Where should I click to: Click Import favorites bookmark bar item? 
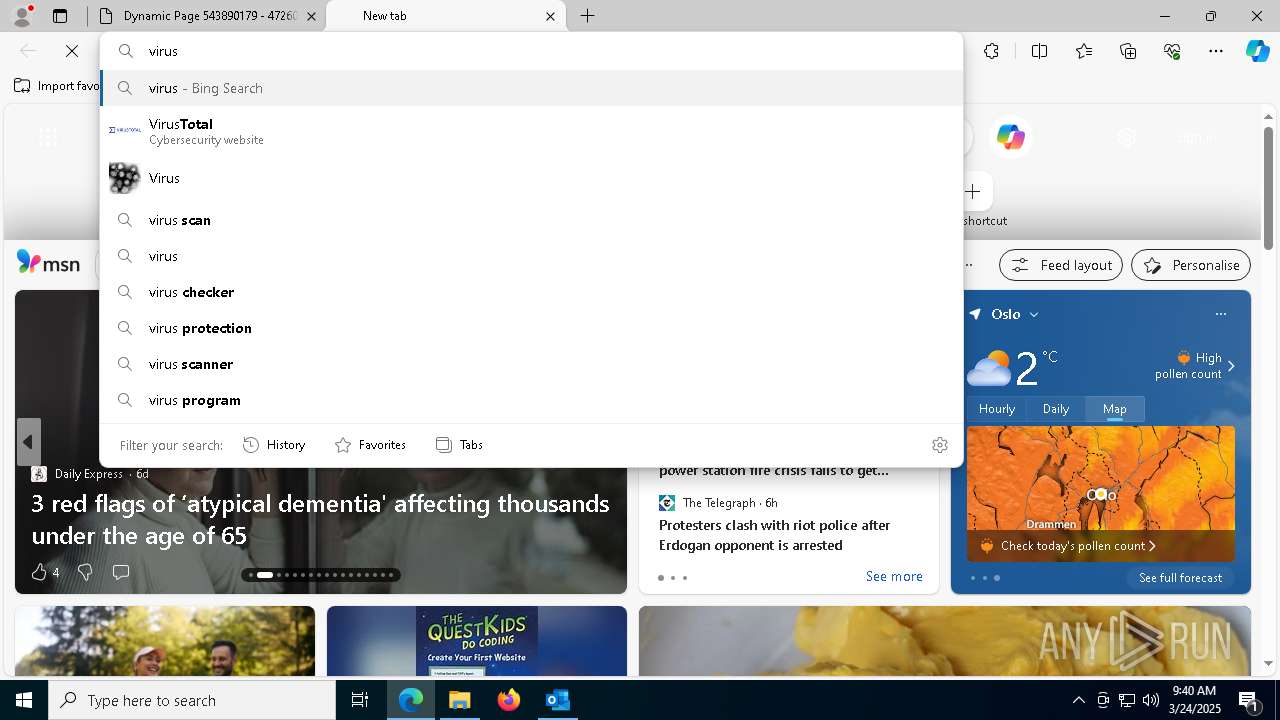click(57, 86)
